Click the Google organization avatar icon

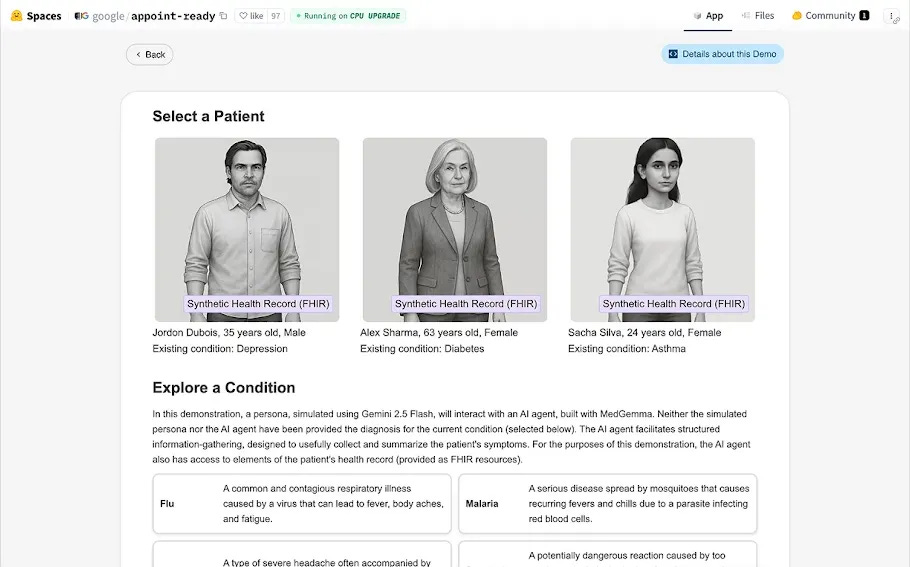[x=81, y=16]
